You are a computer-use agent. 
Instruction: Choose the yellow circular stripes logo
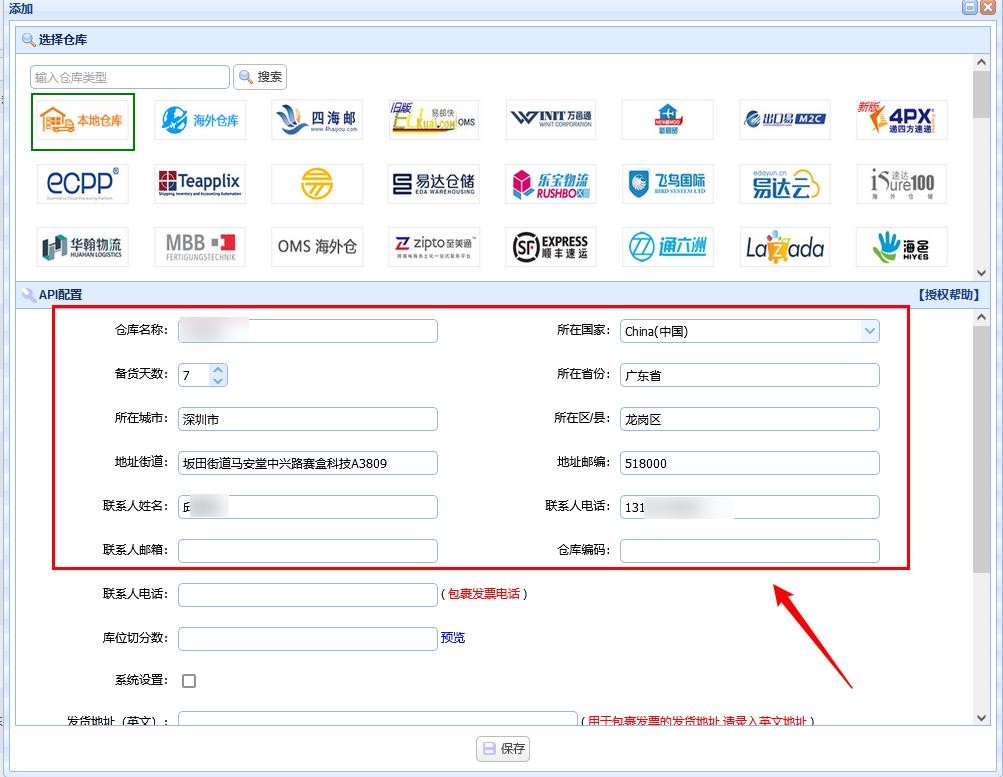tap(317, 184)
